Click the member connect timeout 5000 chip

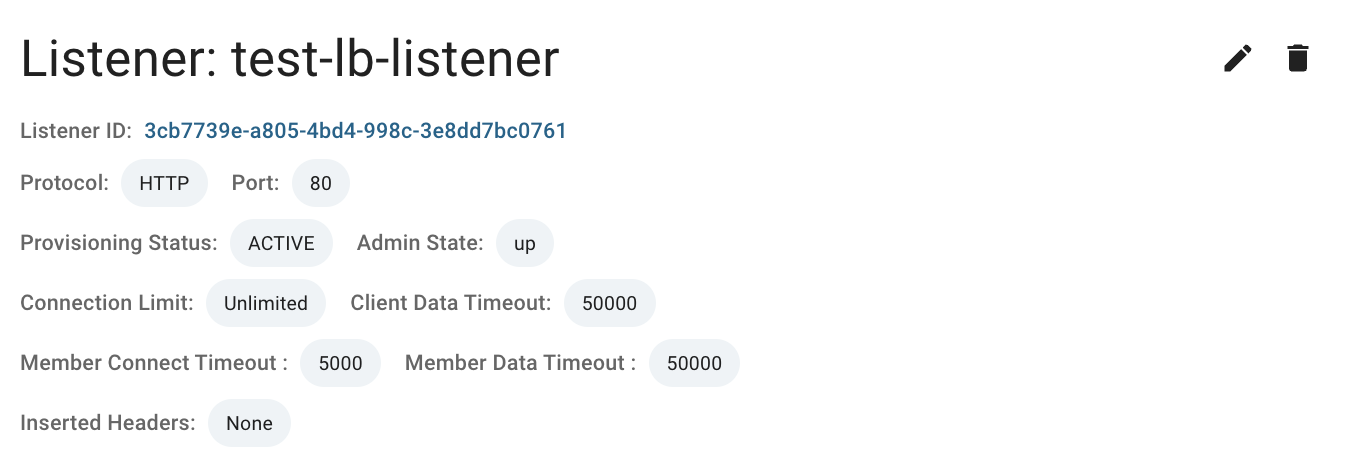pos(341,363)
